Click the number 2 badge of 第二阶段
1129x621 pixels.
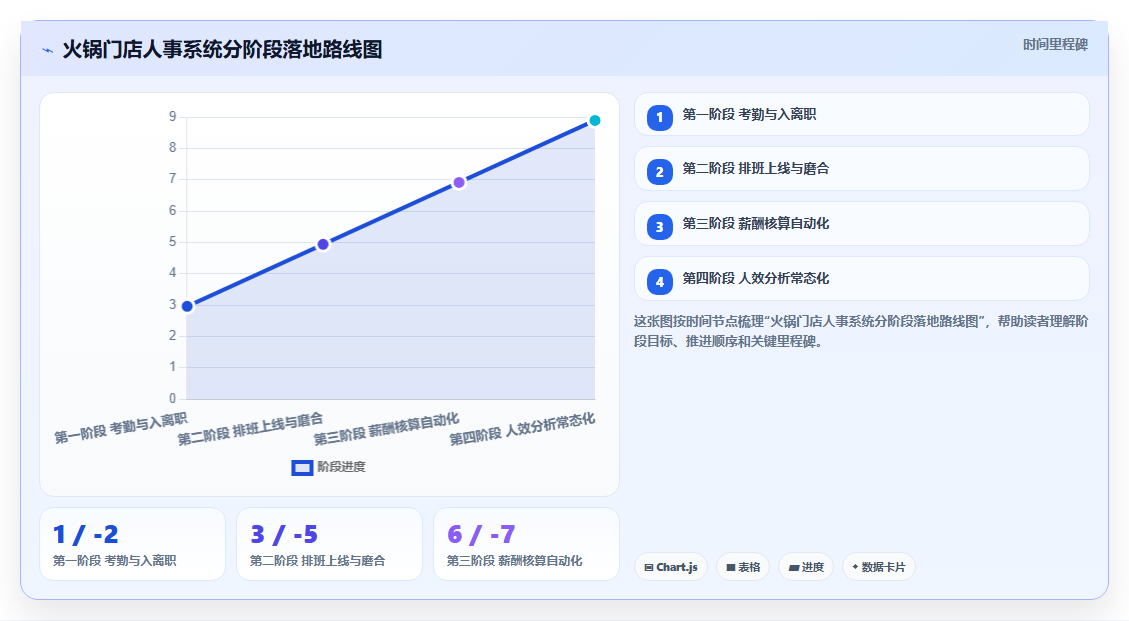660,172
